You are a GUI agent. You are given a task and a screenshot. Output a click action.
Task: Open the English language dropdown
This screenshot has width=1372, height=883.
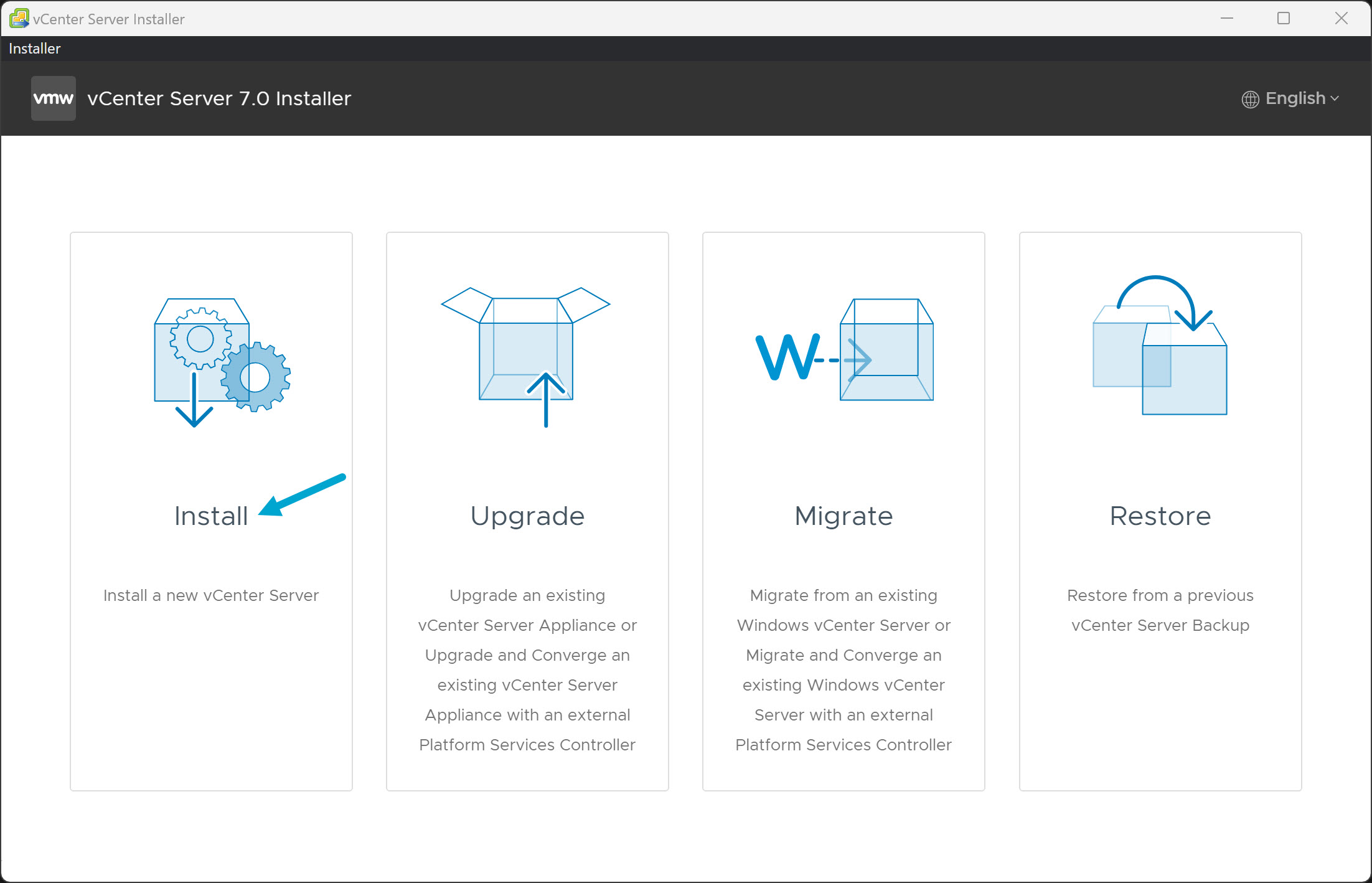coord(1295,98)
